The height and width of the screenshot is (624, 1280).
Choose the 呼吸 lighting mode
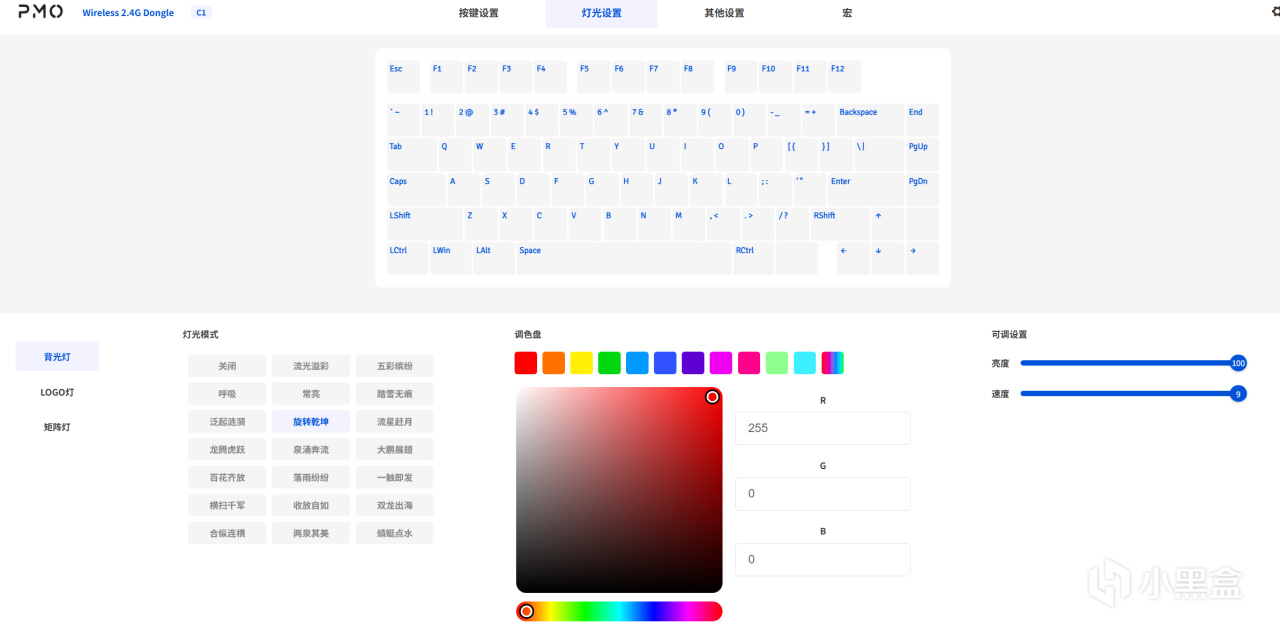(x=227, y=394)
